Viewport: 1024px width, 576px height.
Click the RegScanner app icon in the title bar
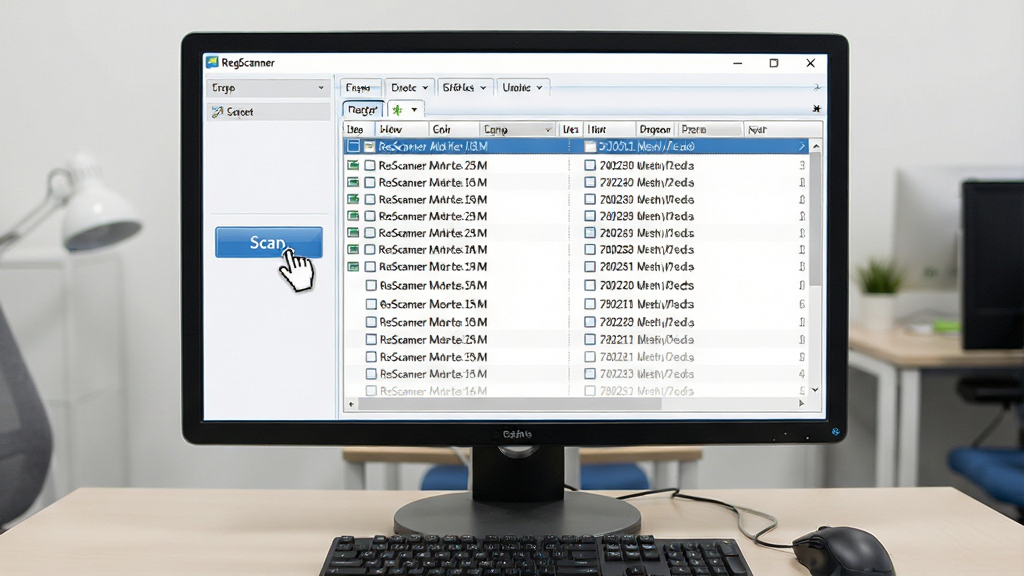(212, 62)
